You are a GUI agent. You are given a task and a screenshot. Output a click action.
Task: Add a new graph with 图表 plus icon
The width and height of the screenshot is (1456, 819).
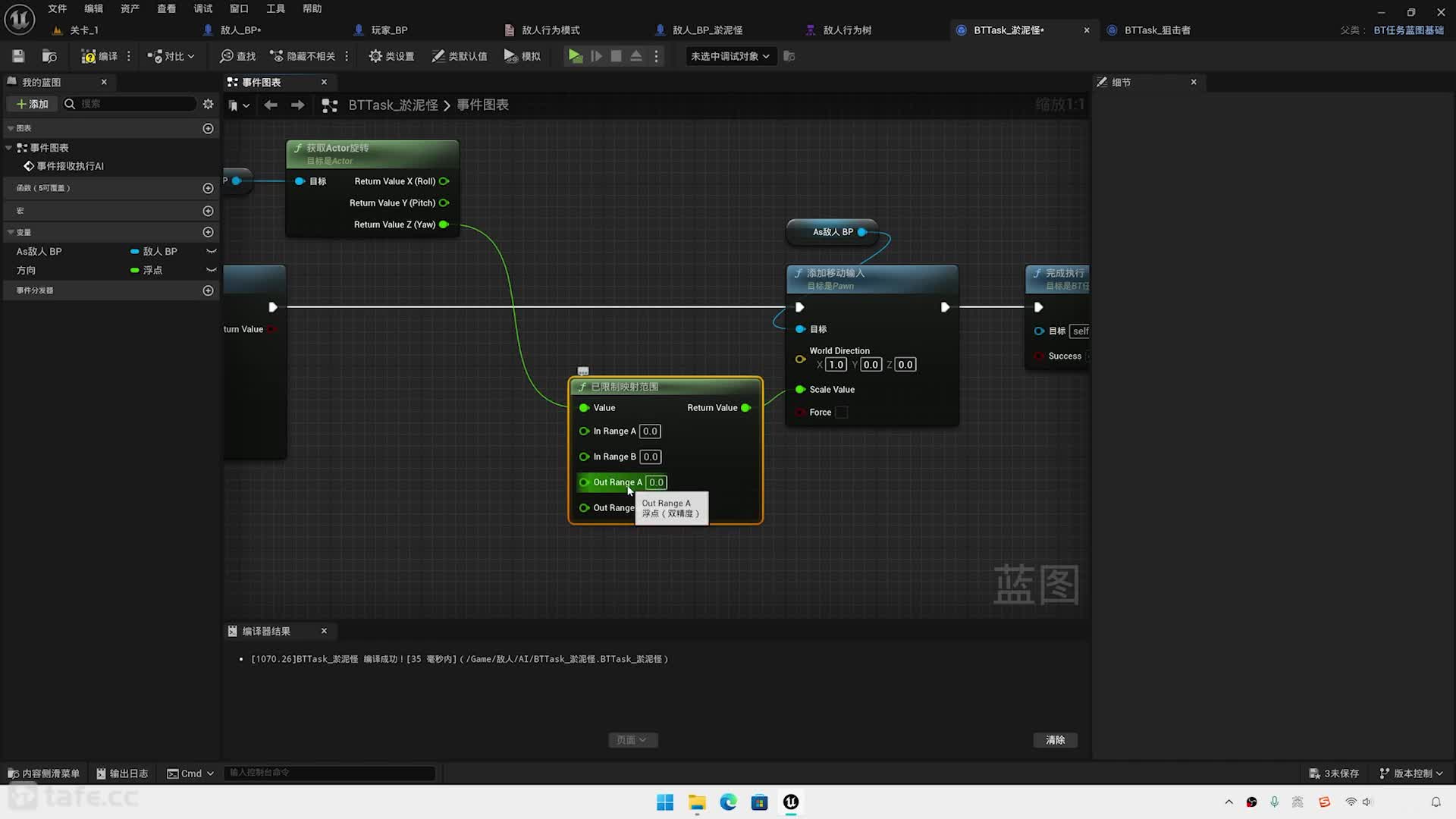(x=208, y=128)
